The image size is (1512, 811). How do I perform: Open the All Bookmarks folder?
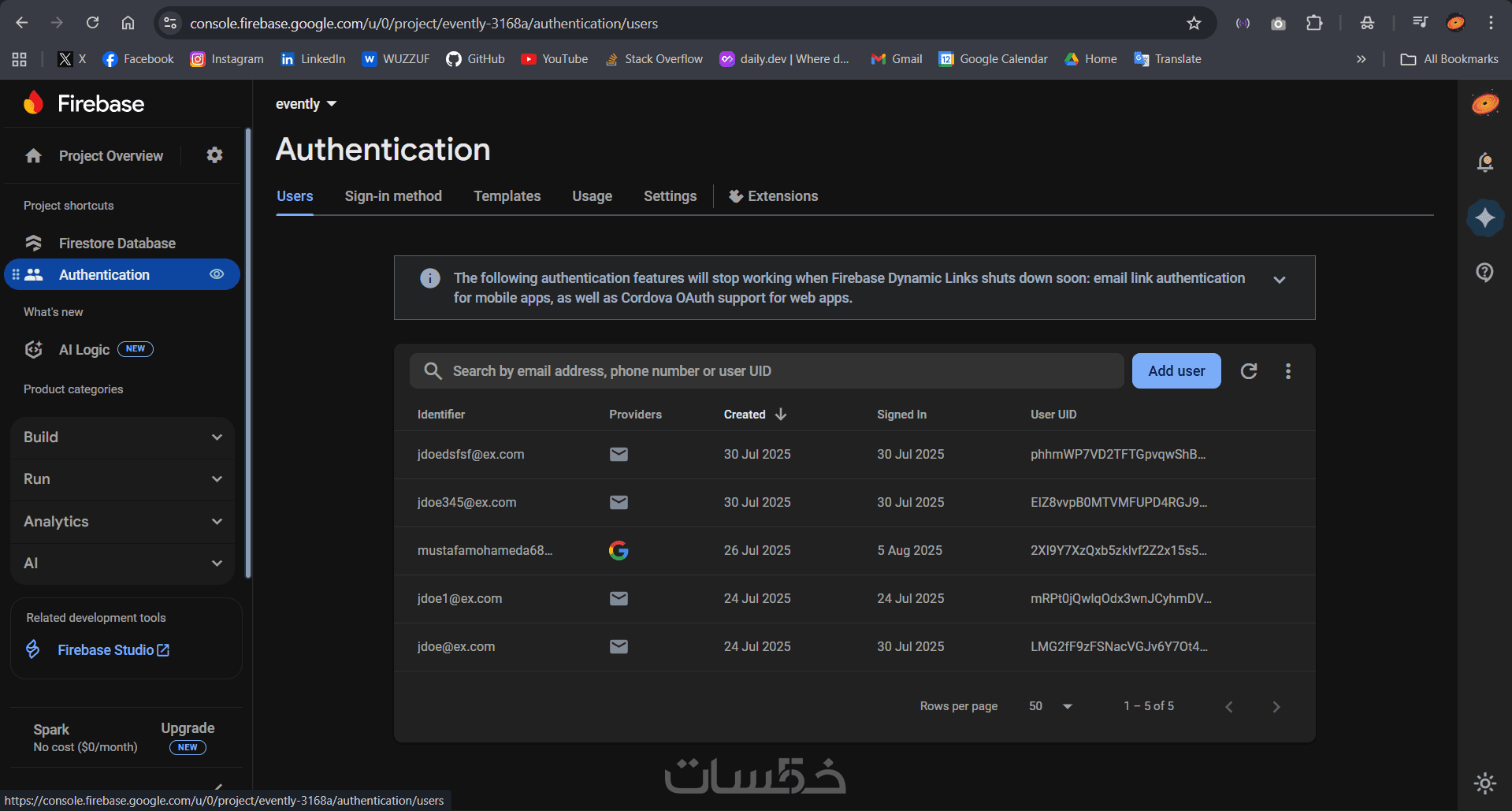(1449, 59)
